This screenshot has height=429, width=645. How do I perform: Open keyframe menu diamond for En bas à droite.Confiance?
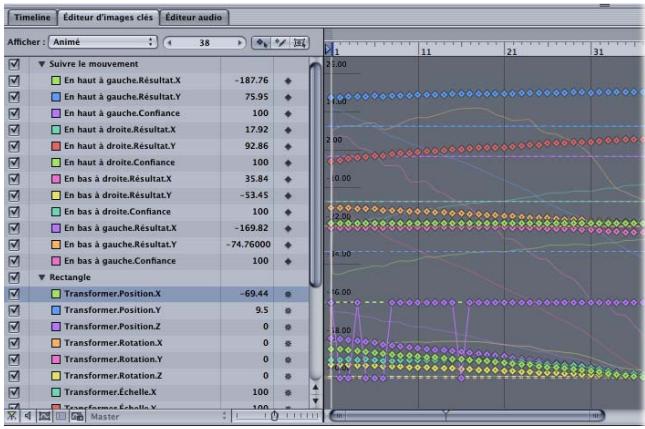pos(288,212)
